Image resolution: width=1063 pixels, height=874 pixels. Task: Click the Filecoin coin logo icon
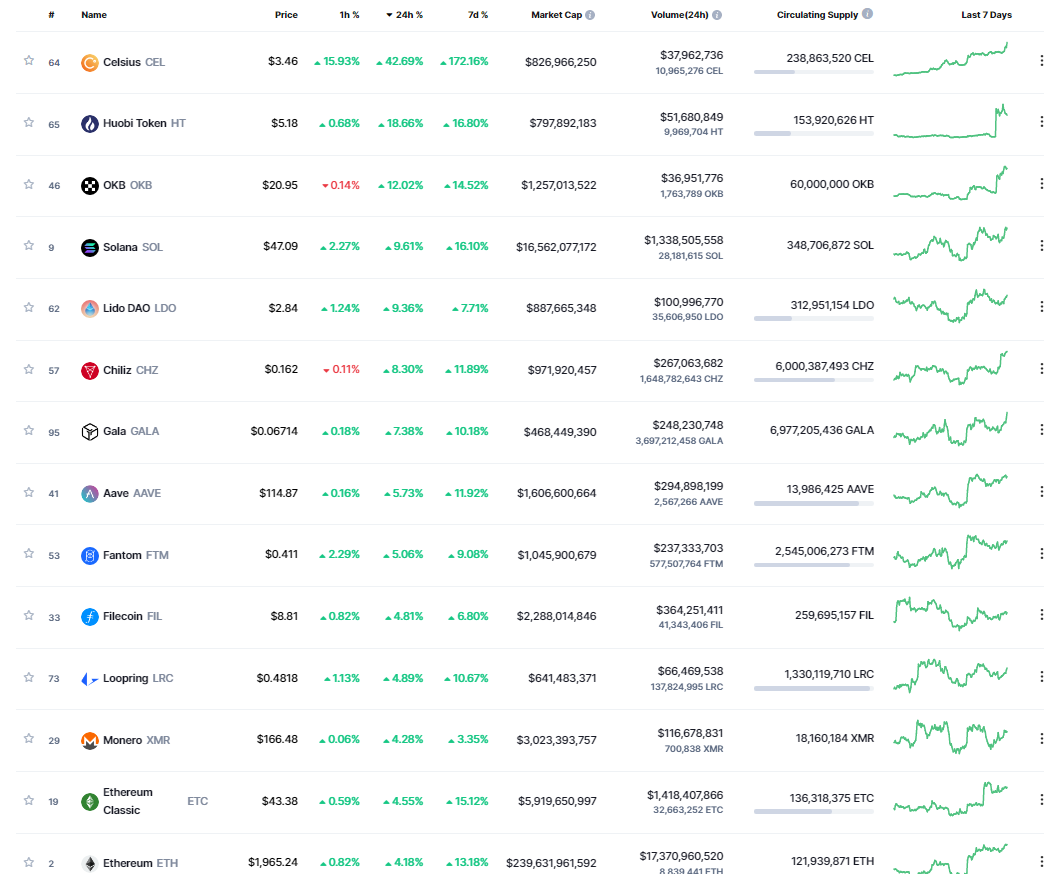89,617
